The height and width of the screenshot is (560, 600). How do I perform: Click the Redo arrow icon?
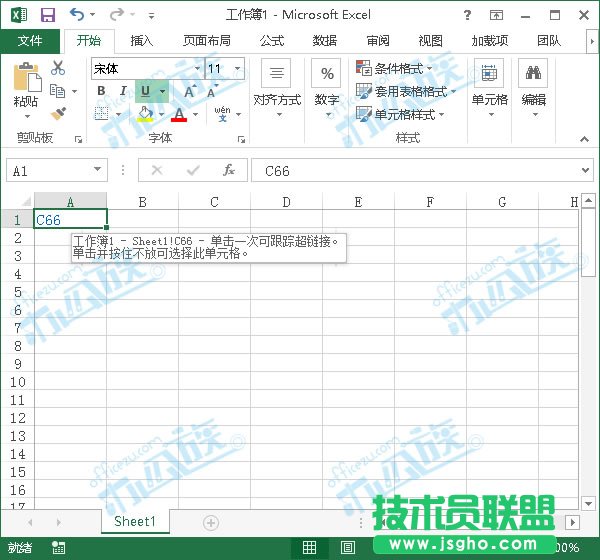(x=117, y=15)
